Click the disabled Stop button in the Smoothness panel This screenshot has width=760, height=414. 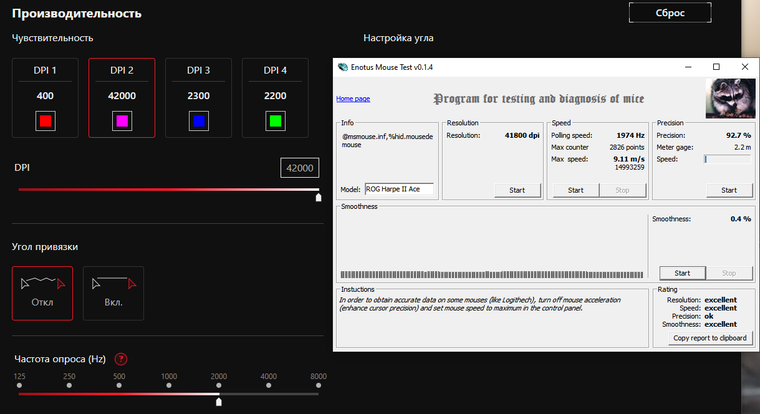[729, 273]
